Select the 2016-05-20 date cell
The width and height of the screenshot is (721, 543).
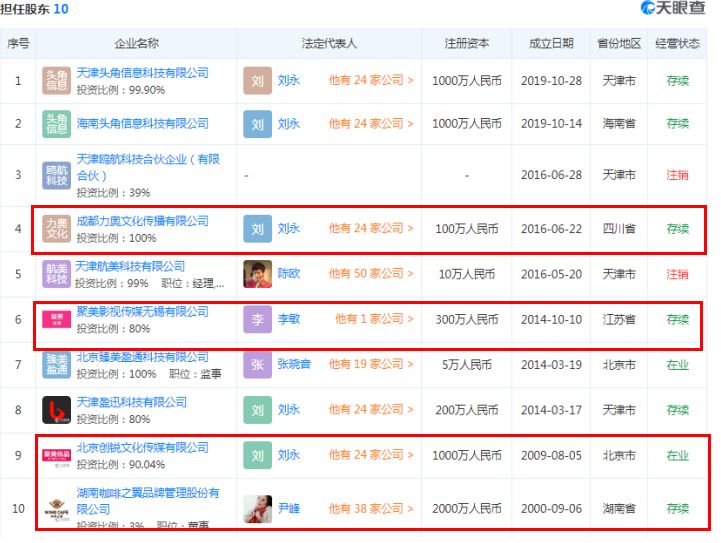[551, 274]
